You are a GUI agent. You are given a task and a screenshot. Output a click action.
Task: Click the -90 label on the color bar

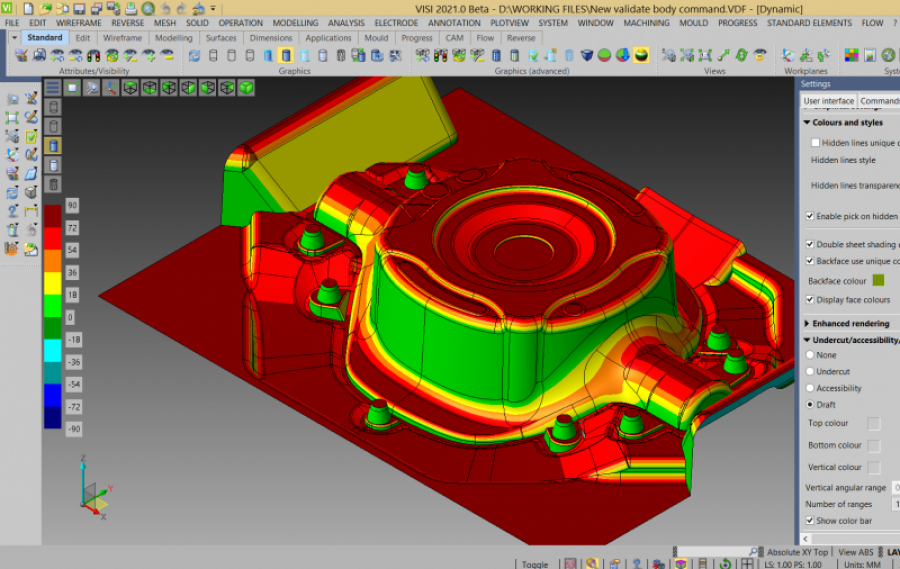tap(73, 429)
